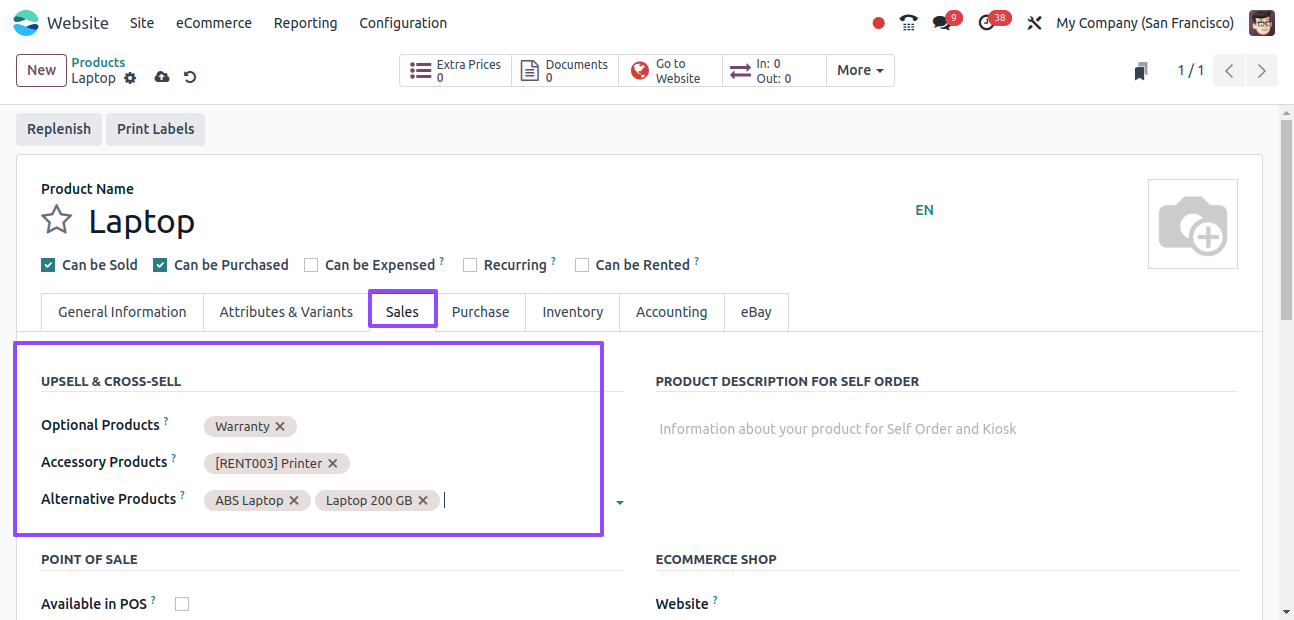Switch to Accounting tab

pos(672,312)
